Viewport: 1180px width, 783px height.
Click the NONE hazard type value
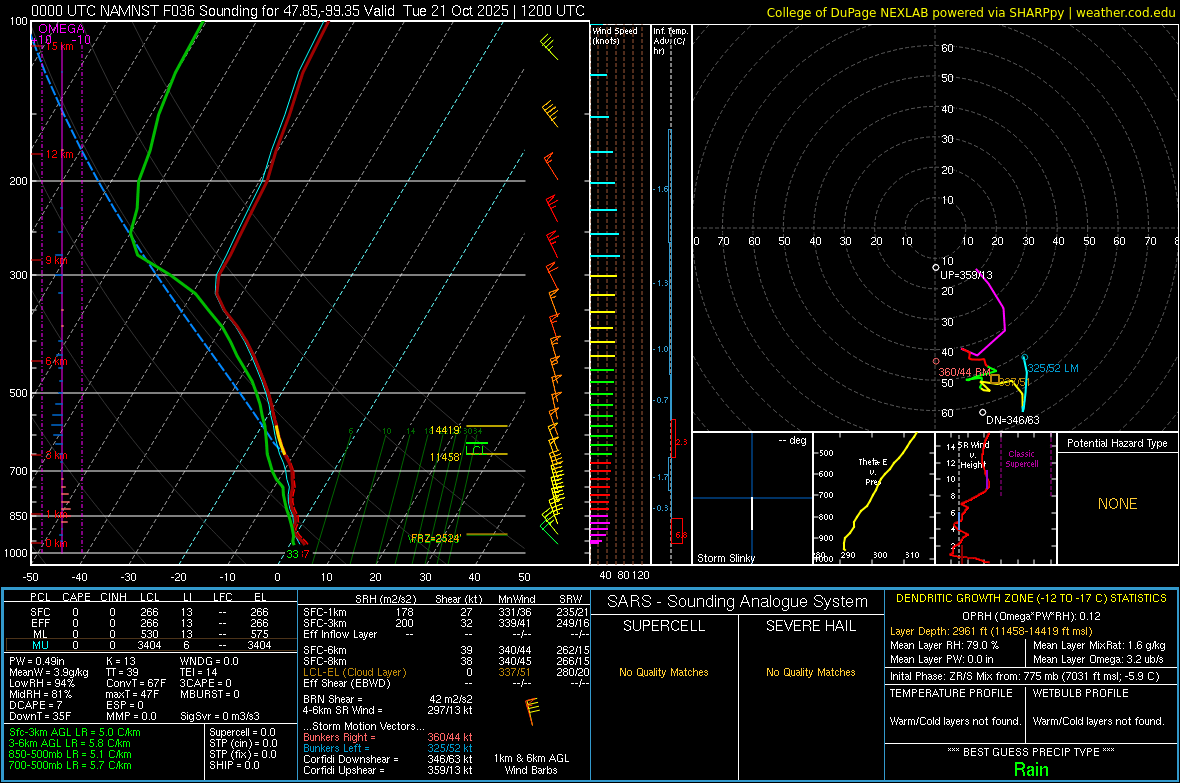(1118, 504)
